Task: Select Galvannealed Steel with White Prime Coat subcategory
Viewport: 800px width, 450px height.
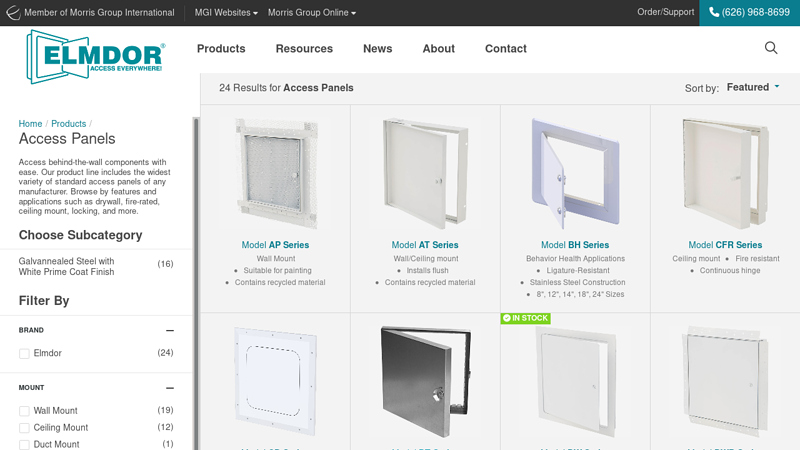Action: pyautogui.click(x=66, y=266)
